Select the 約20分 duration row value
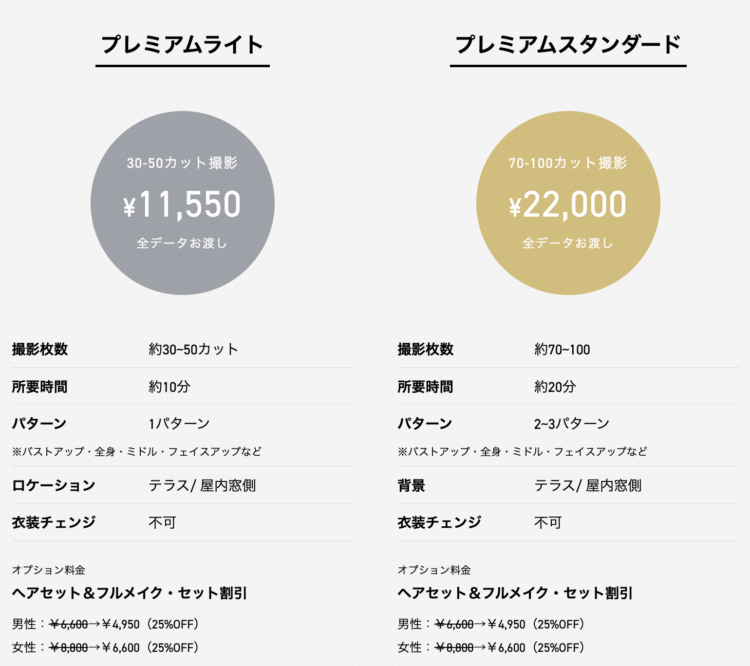Screen dimensions: 750x666 (555, 387)
